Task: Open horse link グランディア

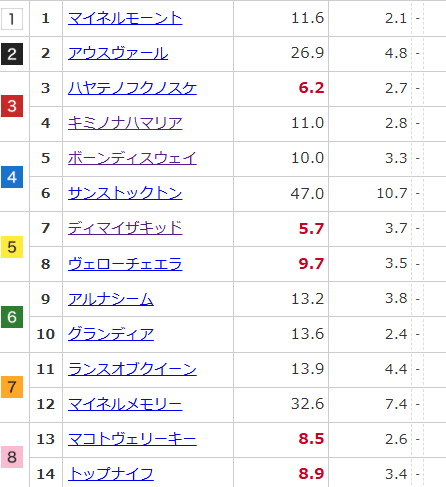Action: (111, 334)
